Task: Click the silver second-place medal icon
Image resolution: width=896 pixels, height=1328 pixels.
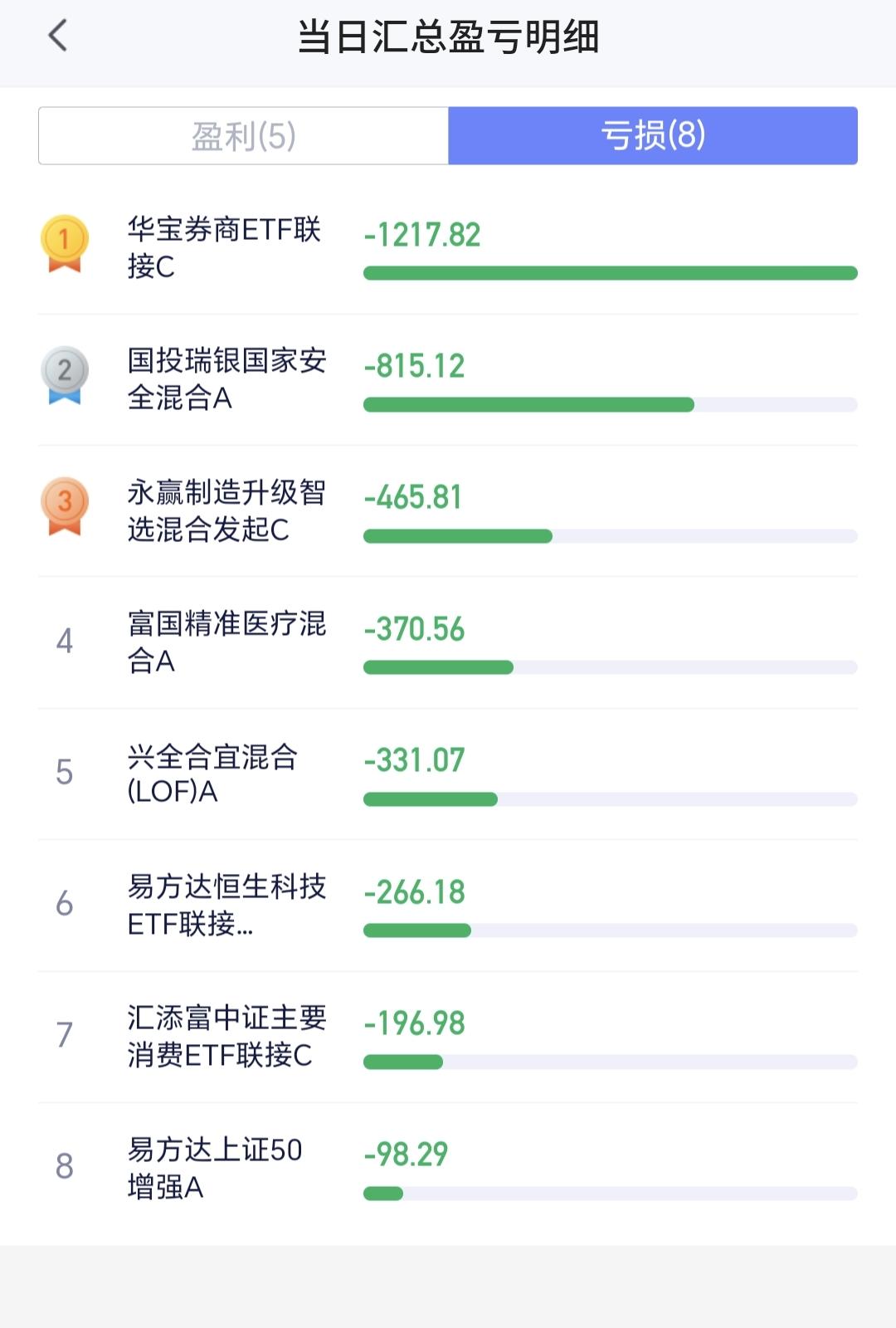Action: 64,375
